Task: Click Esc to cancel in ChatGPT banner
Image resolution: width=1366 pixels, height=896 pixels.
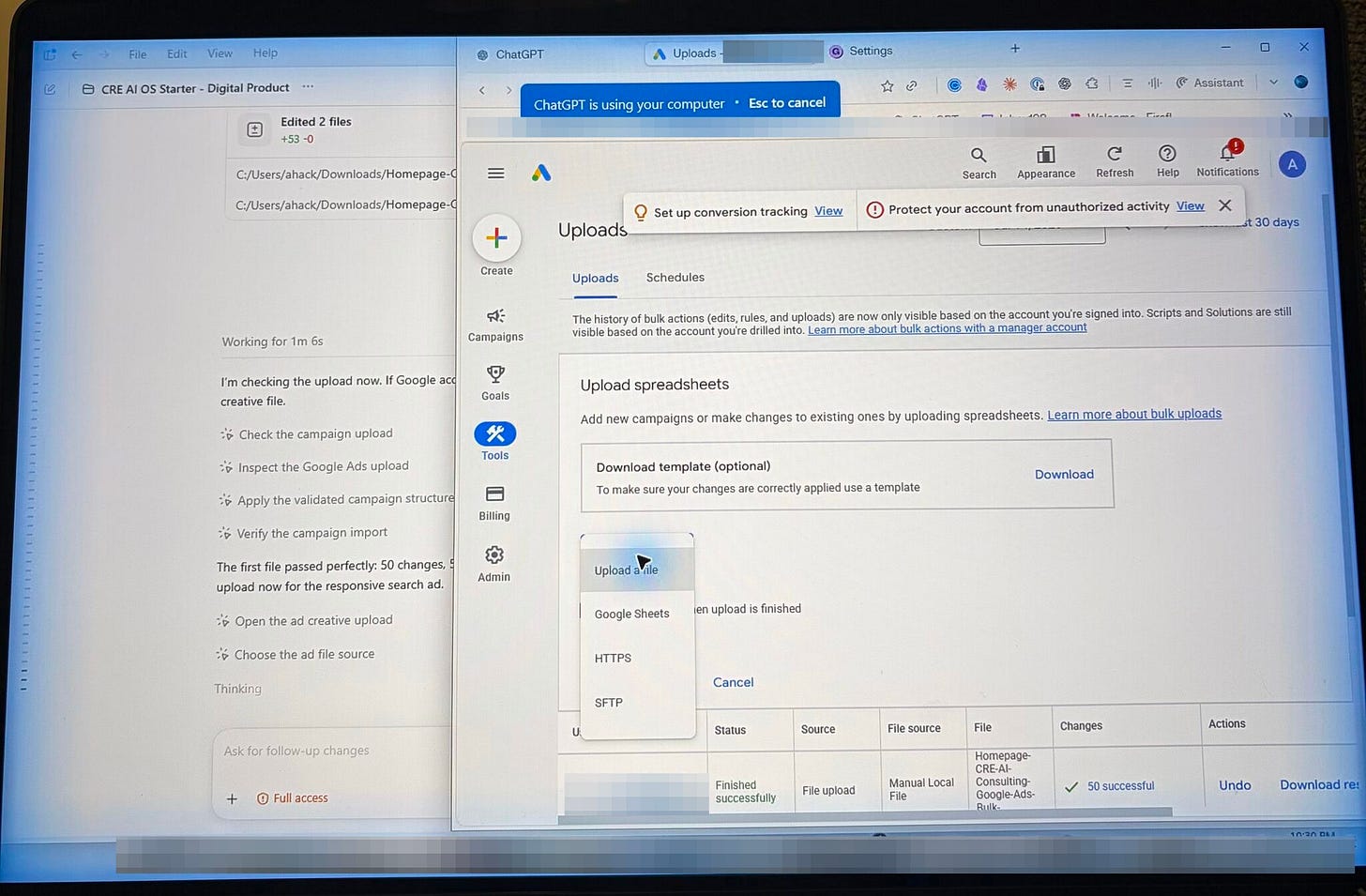Action: [x=787, y=102]
